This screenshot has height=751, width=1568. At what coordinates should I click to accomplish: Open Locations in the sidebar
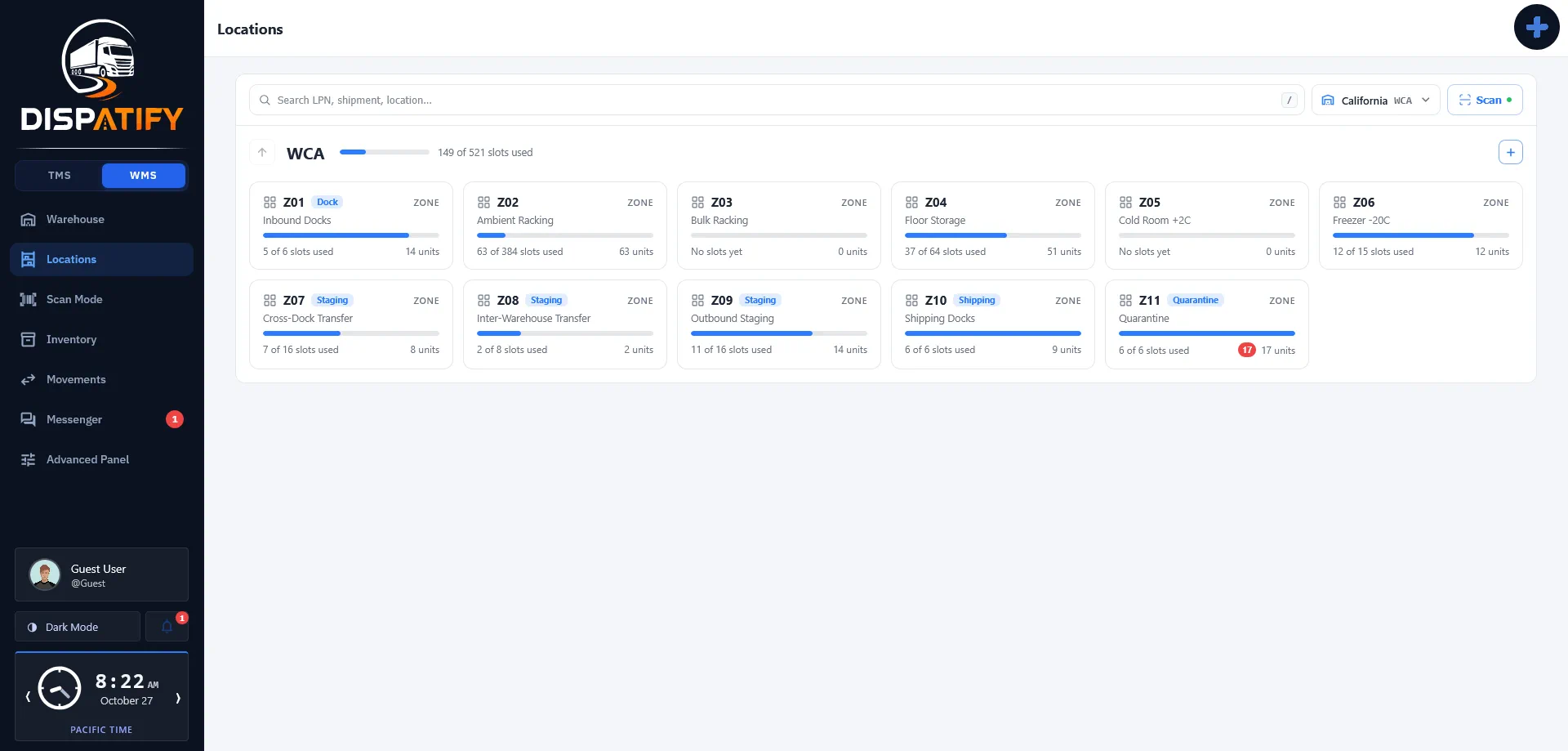pyautogui.click(x=101, y=259)
